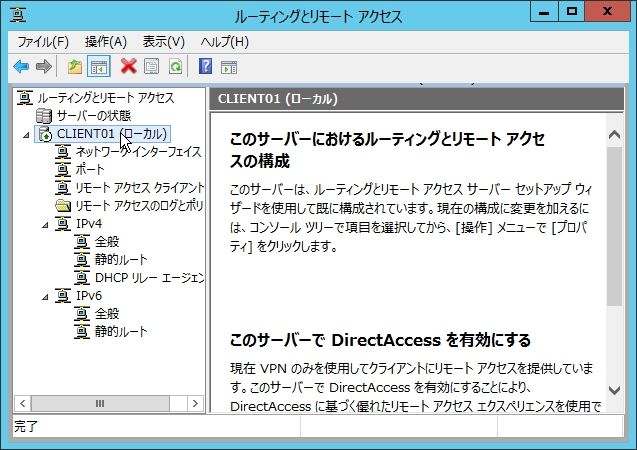Click the root ルーティングとリモート アクセス node icon
This screenshot has height=450, width=637.
(24, 98)
